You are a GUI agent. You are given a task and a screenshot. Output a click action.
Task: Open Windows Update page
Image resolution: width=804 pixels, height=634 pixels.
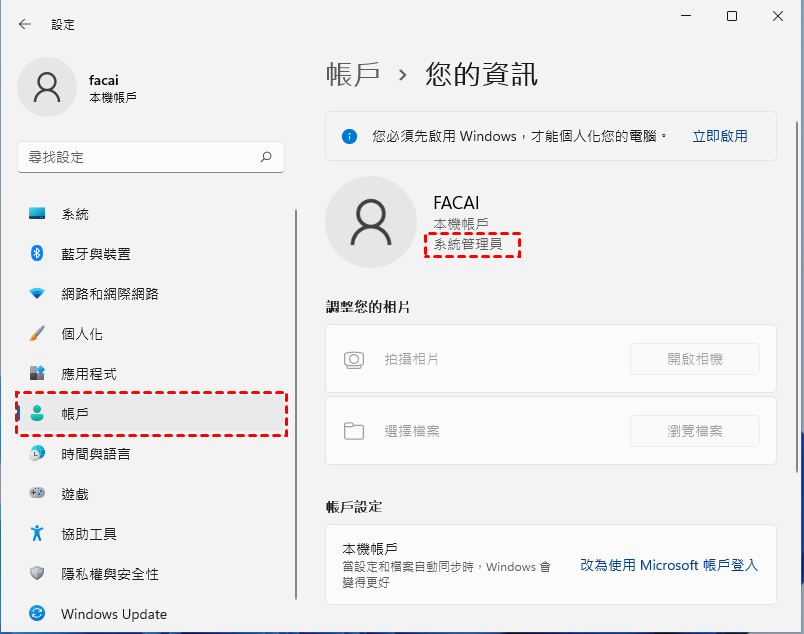[151, 613]
